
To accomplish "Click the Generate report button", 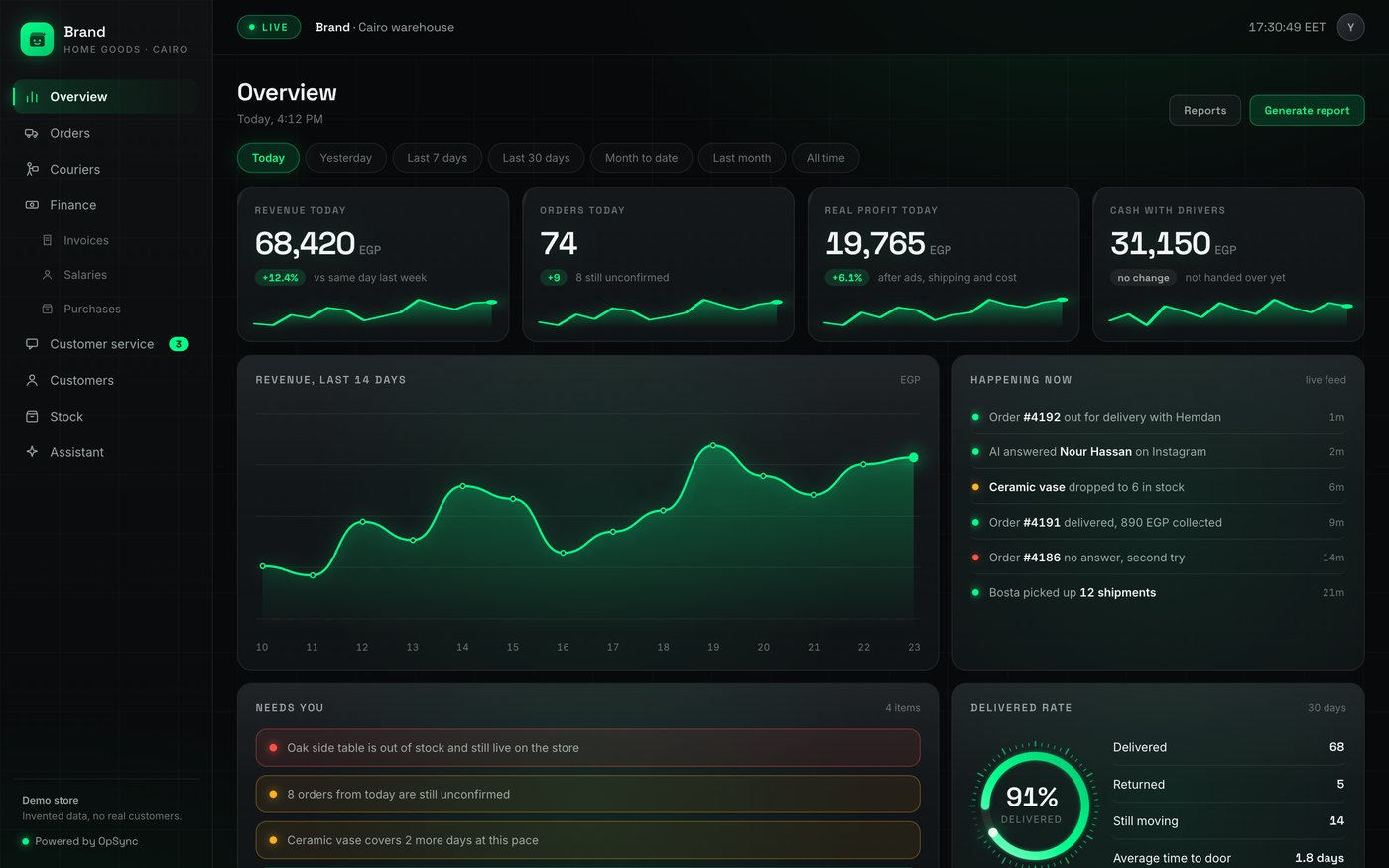I will [x=1307, y=110].
